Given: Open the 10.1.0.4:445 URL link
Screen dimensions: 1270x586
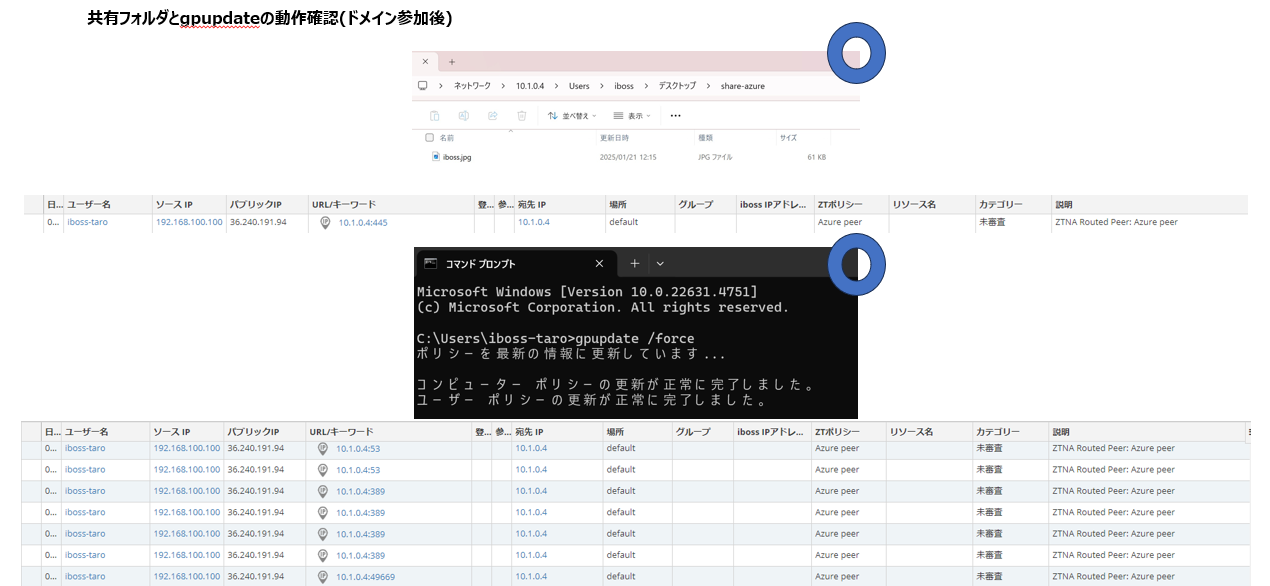Looking at the screenshot, I should [x=363, y=223].
